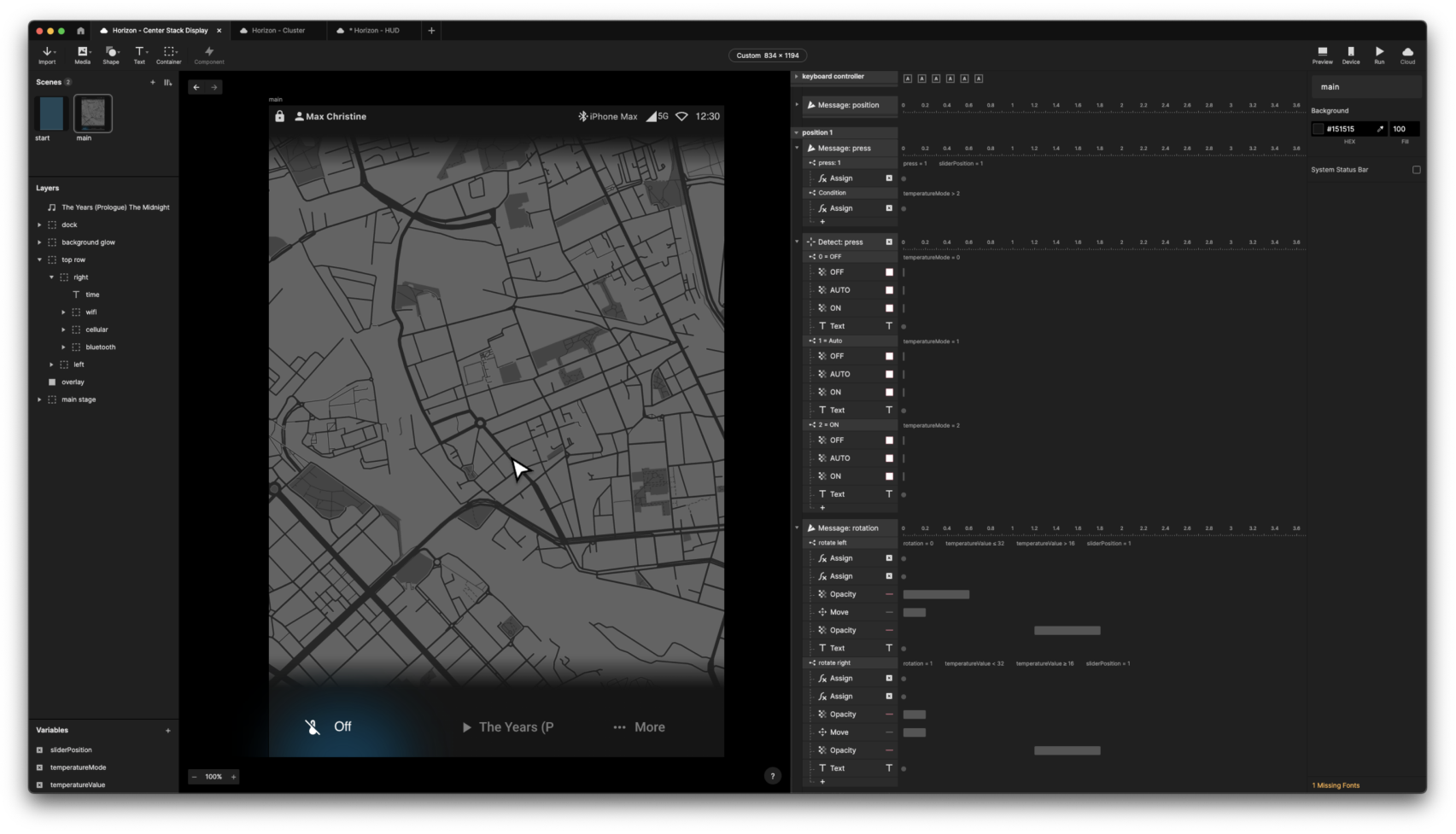Zoom in with the plus button

[x=233, y=777]
